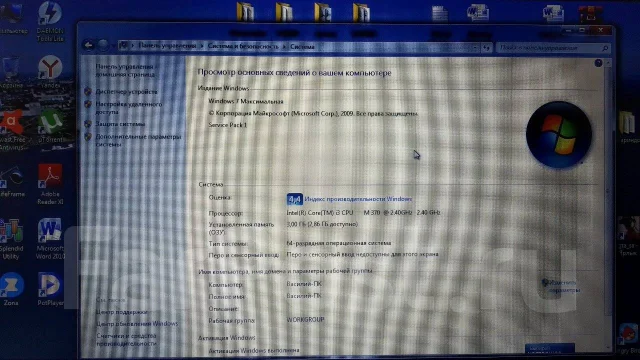Screen dimensions: 640x360
Task: Open Adobe Reader XI shortcut
Action: pyautogui.click(x=50, y=184)
